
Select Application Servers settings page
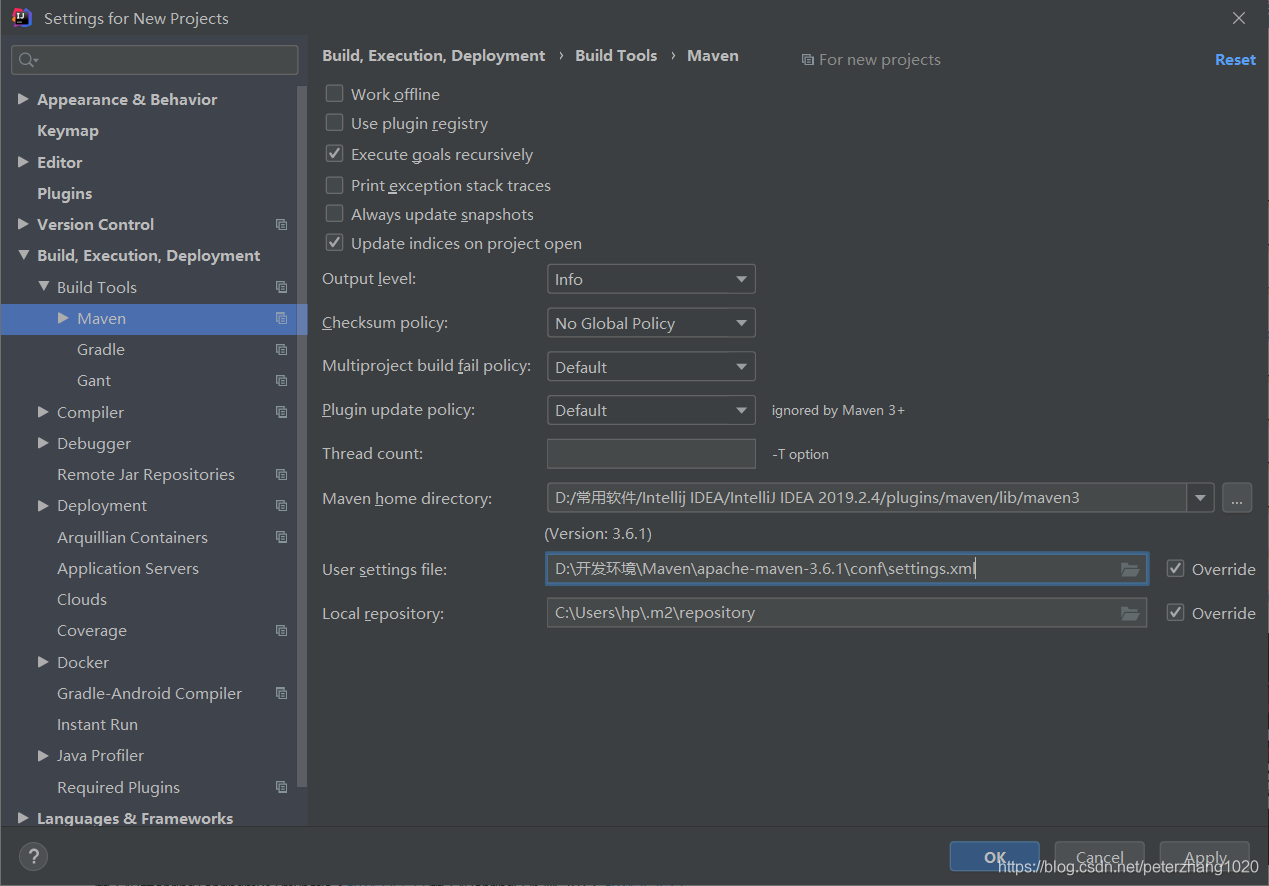[x=128, y=568]
